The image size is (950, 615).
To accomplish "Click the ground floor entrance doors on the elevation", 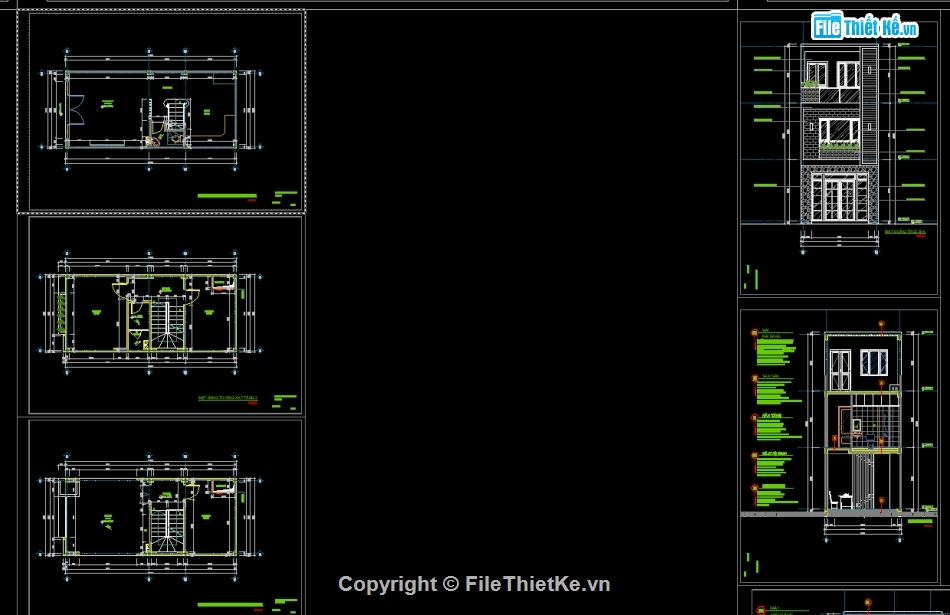I will pos(840,197).
